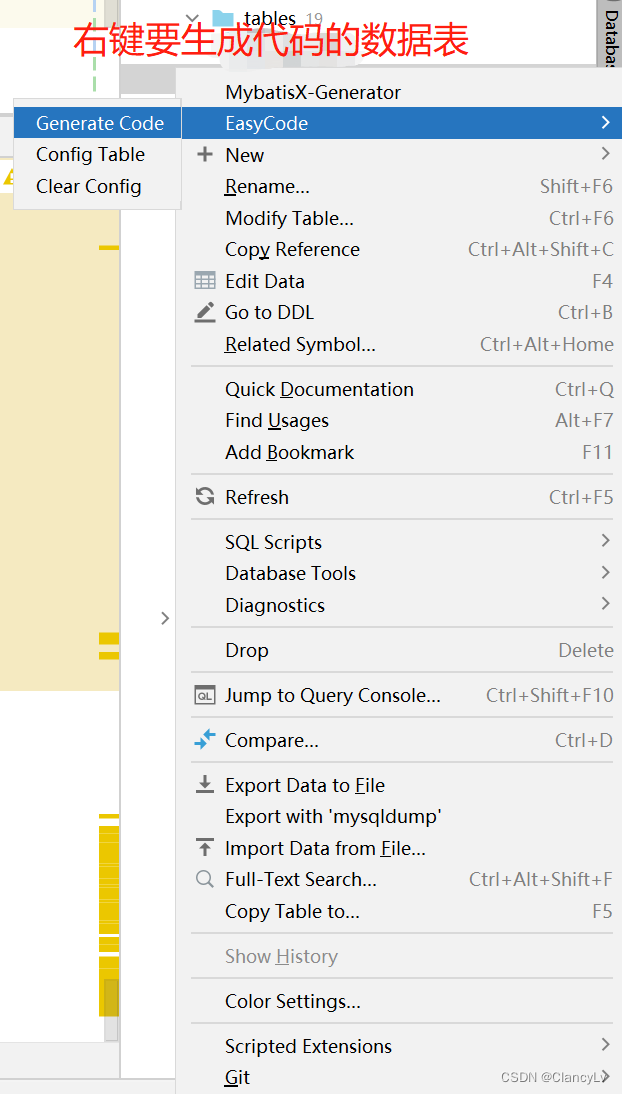Choose Related Symbol... menu entry
Image resolution: width=622 pixels, height=1094 pixels.
[x=401, y=344]
